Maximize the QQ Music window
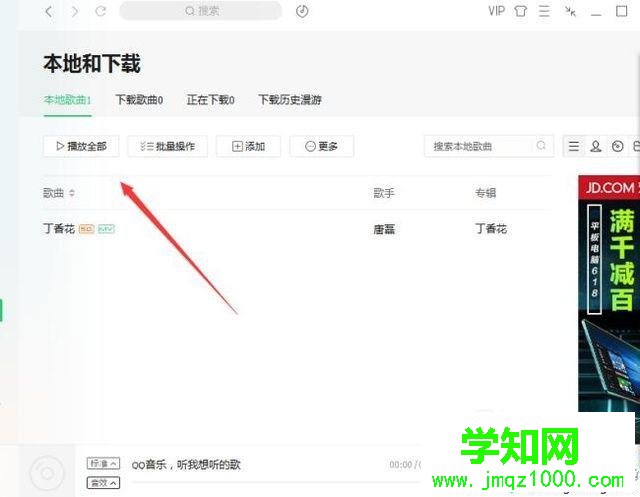640x497 pixels. [x=622, y=11]
